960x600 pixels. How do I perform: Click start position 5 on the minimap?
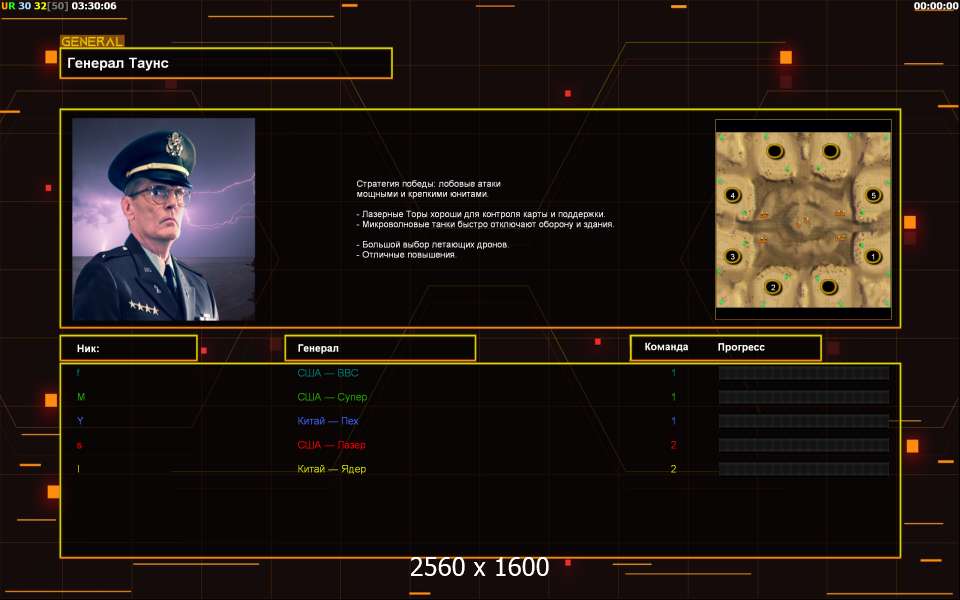point(873,195)
